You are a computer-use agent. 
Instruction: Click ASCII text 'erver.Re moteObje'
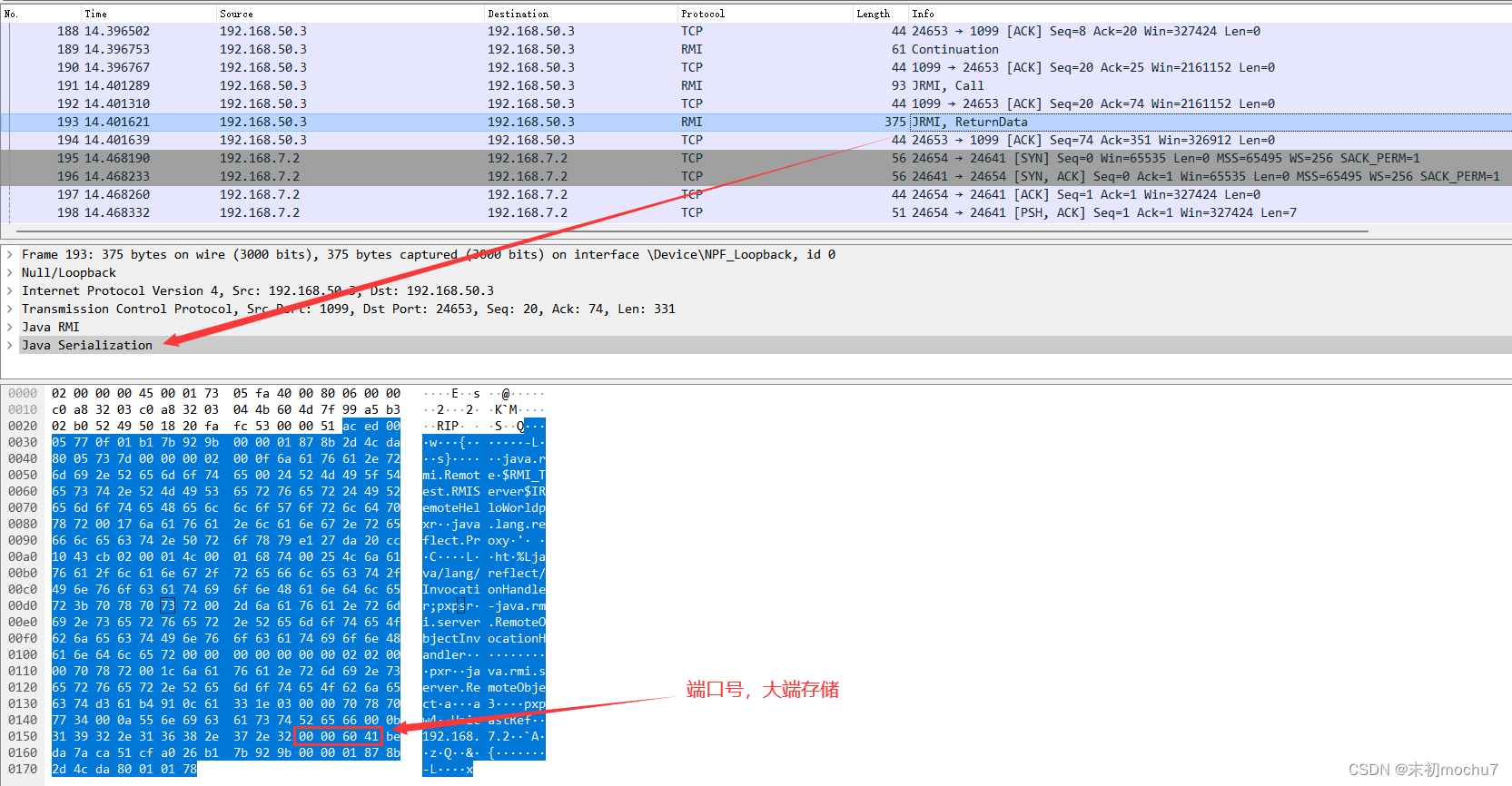tap(484, 688)
